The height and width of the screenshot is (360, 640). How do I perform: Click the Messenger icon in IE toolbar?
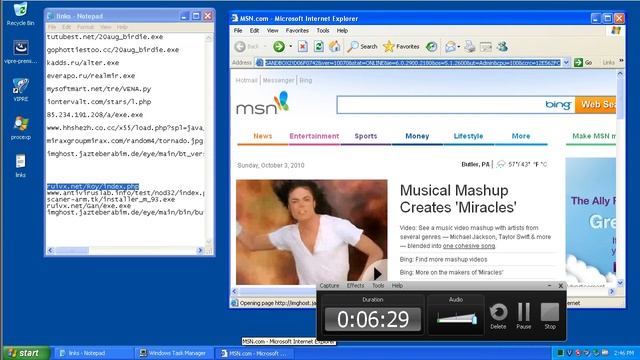[502, 47]
